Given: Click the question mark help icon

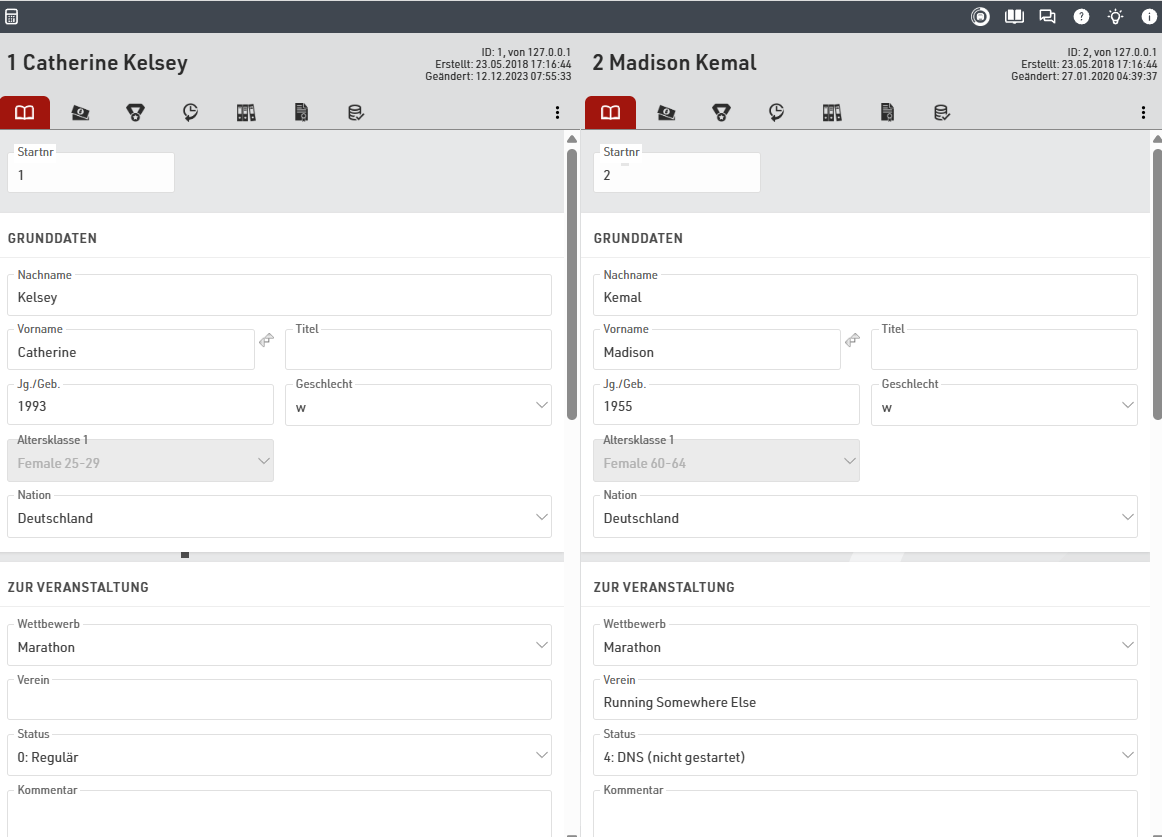Looking at the screenshot, I should pos(1081,16).
